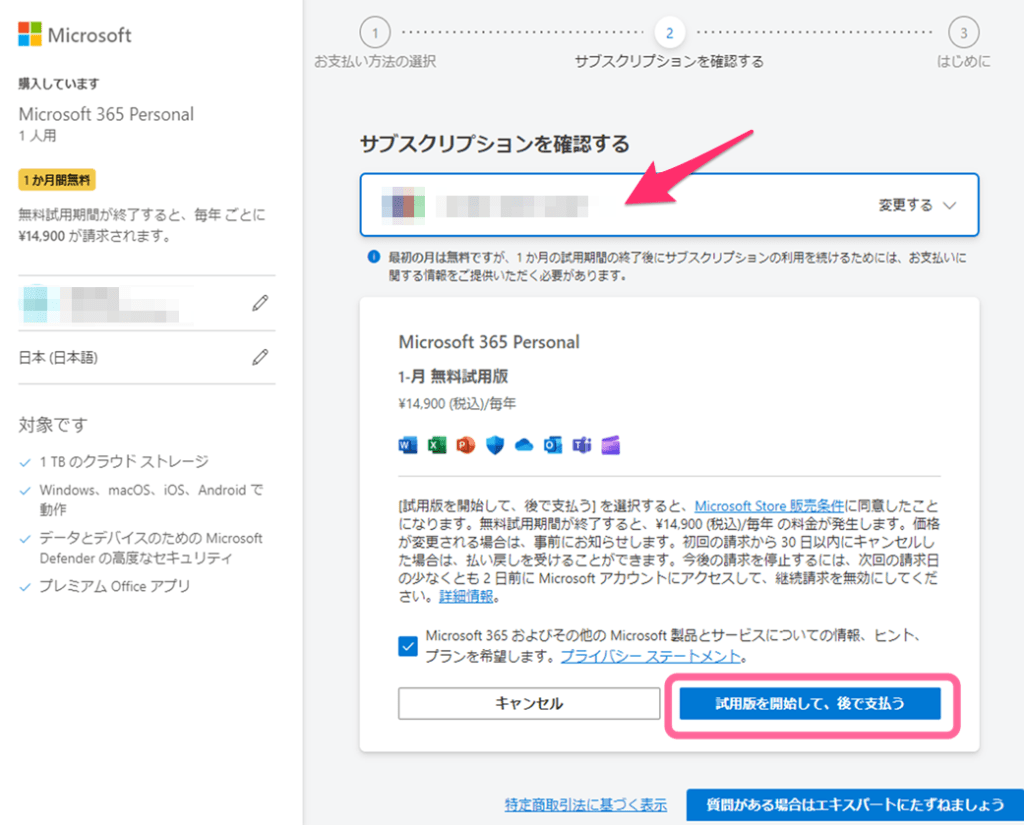Viewport: 1024px width, 825px height.
Task: Click ¥14,900 (税込)/毎年 price text
Action: coord(457,404)
